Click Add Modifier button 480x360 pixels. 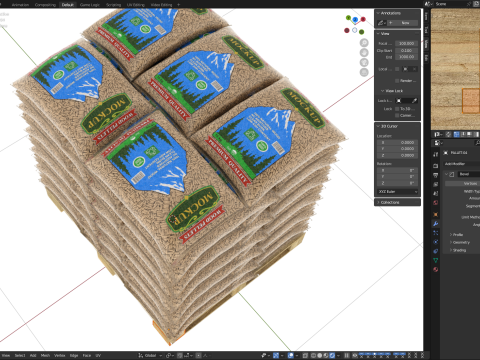(x=462, y=164)
